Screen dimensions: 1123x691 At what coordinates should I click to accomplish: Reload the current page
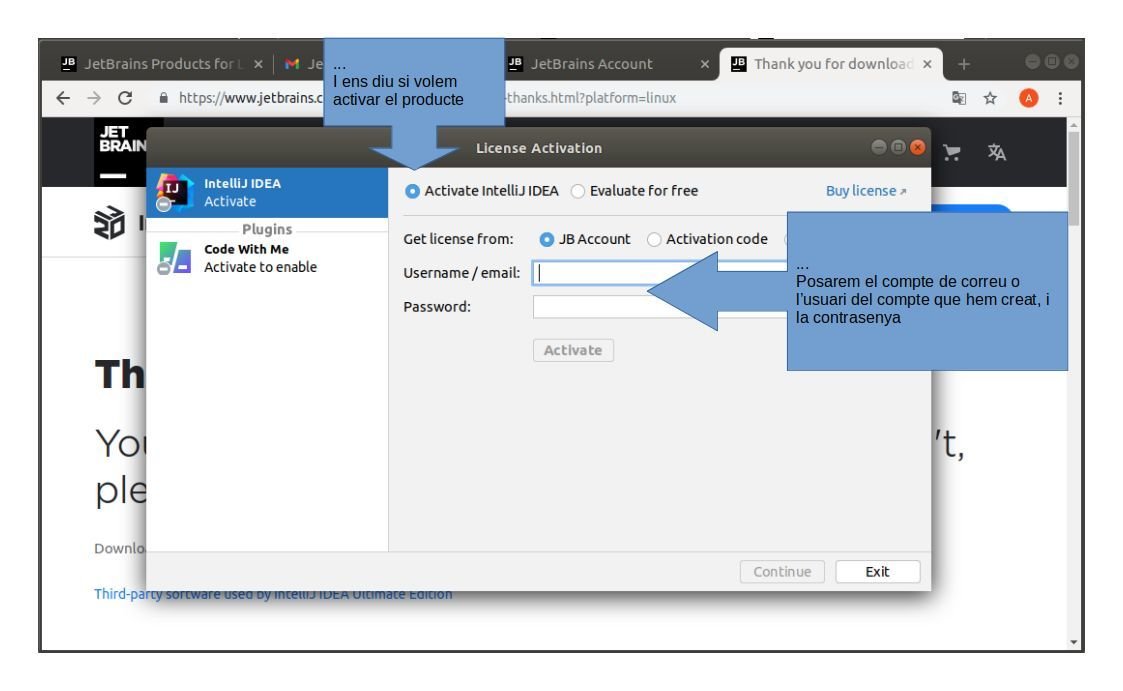coord(125,98)
